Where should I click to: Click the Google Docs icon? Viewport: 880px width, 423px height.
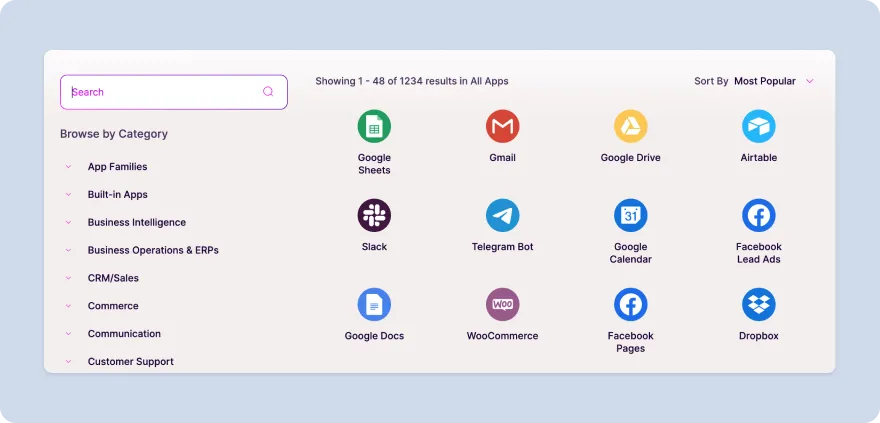click(374, 305)
